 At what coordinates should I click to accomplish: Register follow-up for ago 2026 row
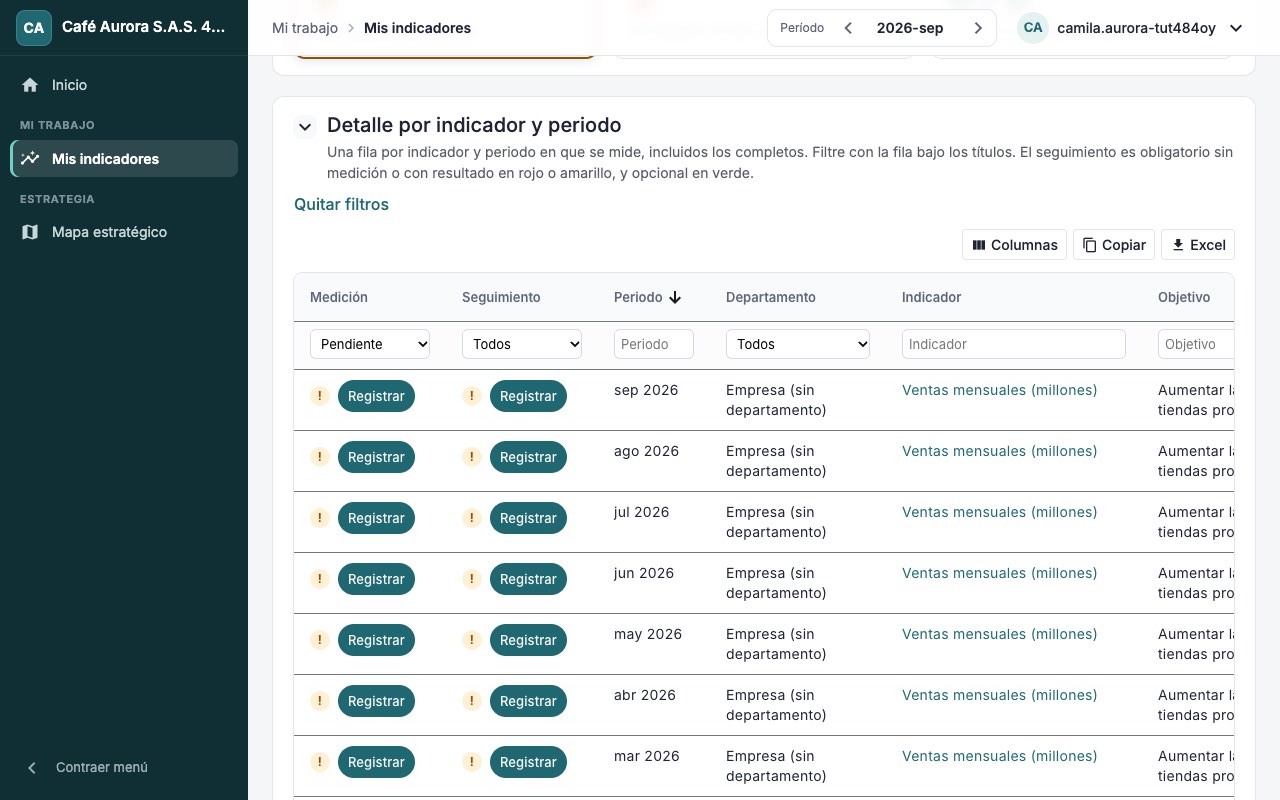(528, 457)
